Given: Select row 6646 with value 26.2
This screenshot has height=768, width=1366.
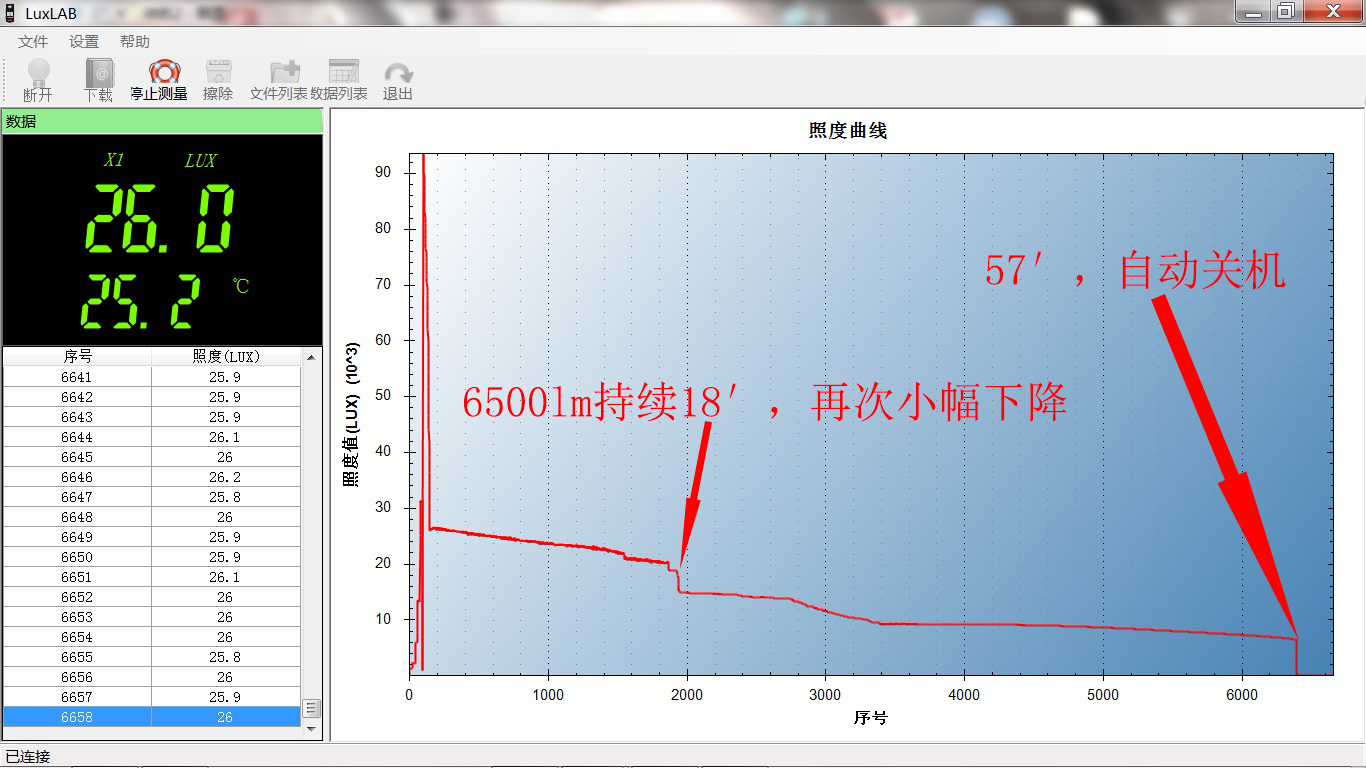Looking at the screenshot, I should click(151, 477).
